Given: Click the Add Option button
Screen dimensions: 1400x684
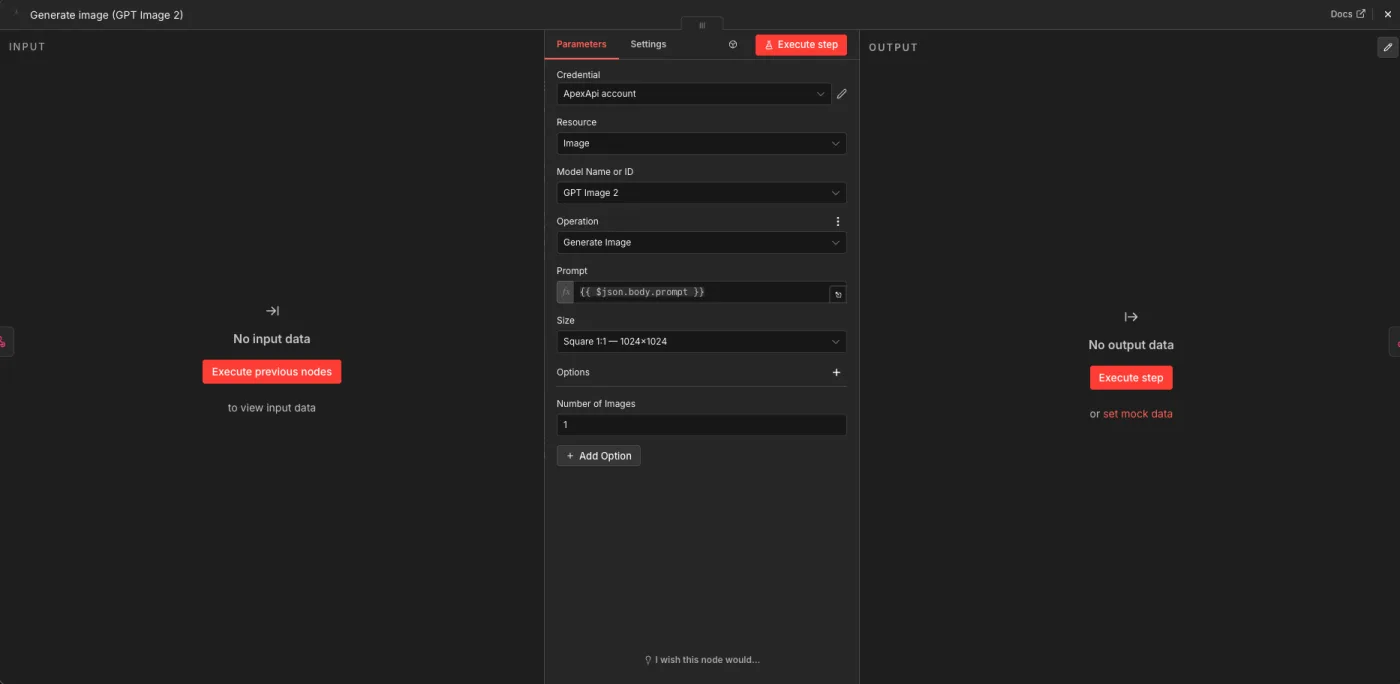Looking at the screenshot, I should click(x=599, y=456).
